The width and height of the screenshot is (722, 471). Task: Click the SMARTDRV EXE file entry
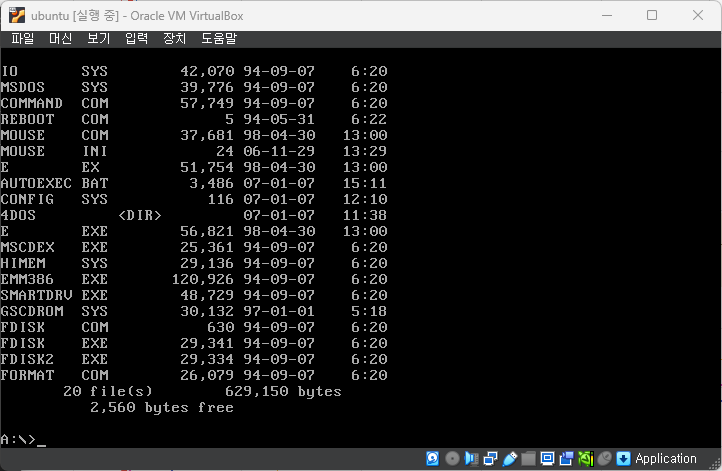click(194, 295)
